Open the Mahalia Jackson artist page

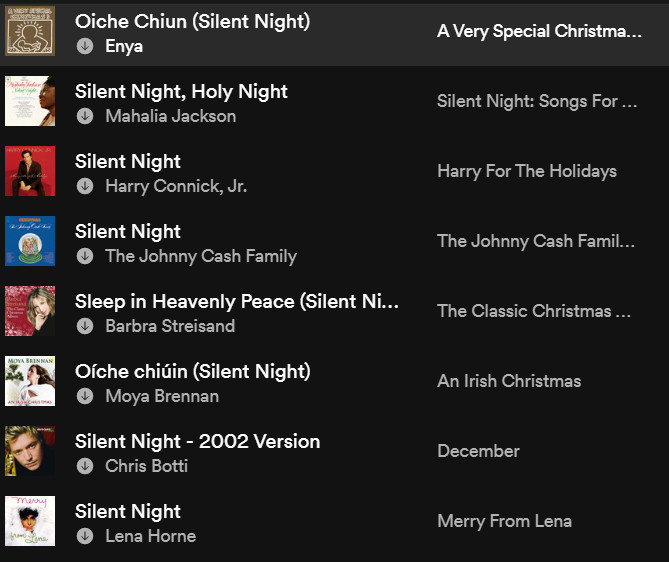click(170, 116)
